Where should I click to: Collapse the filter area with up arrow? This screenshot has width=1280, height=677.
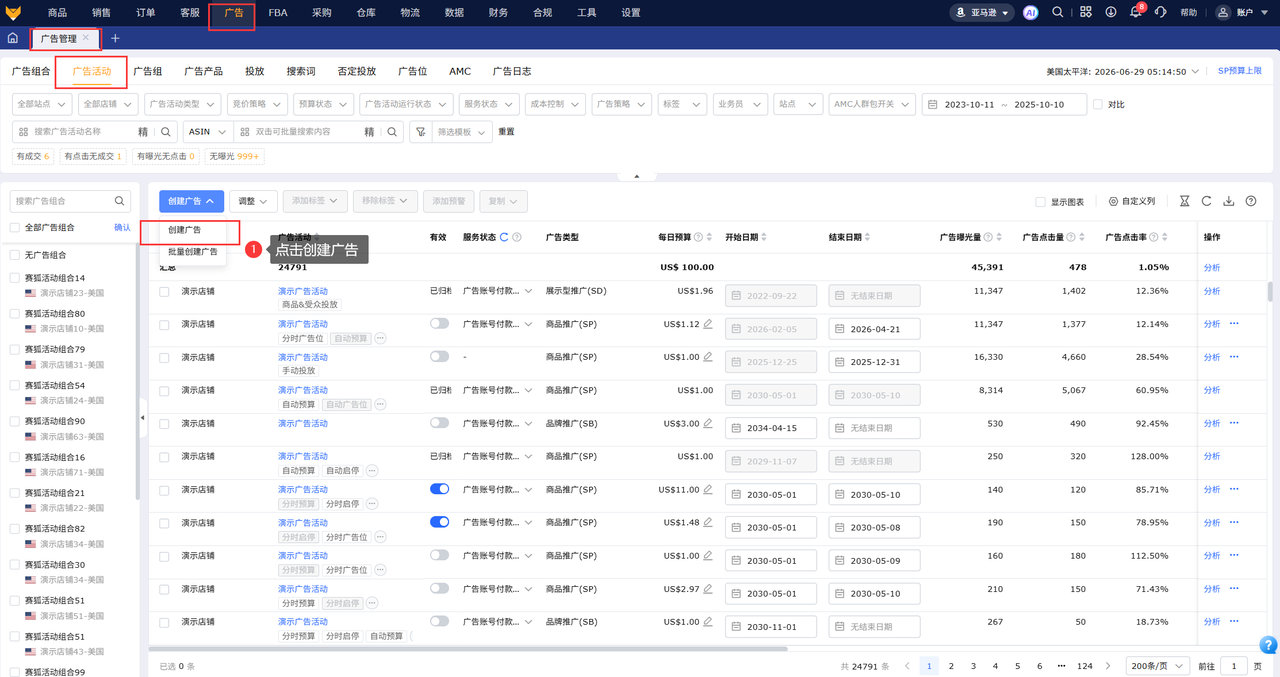(636, 177)
